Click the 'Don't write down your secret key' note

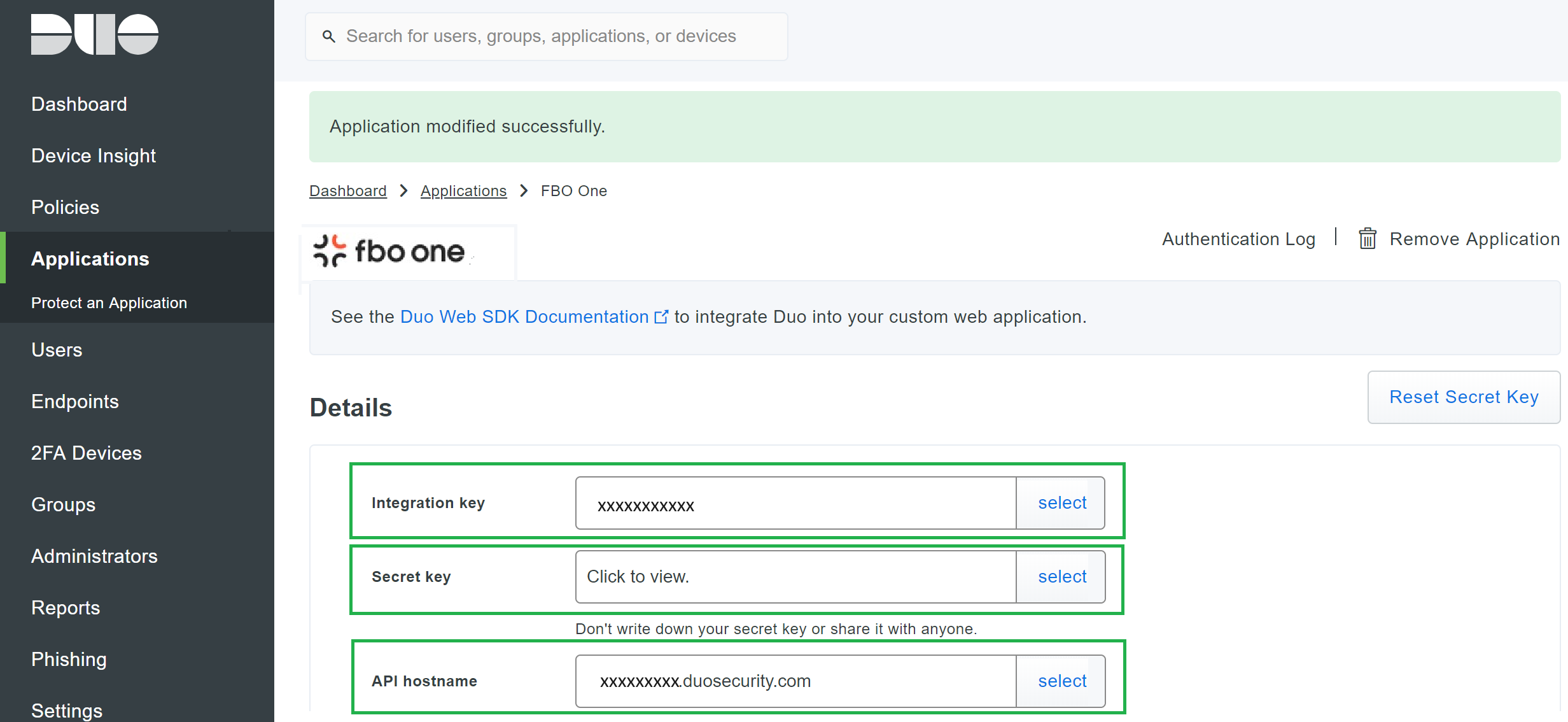tap(776, 629)
